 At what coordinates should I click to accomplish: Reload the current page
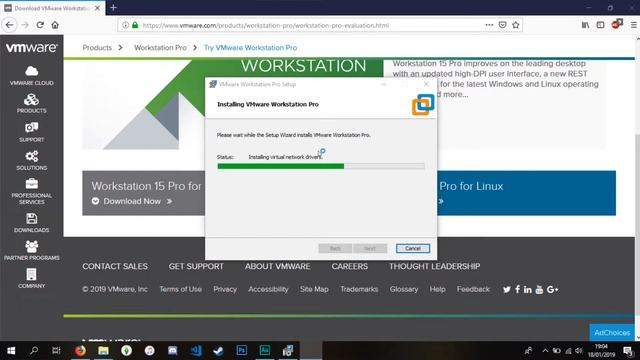[40, 25]
